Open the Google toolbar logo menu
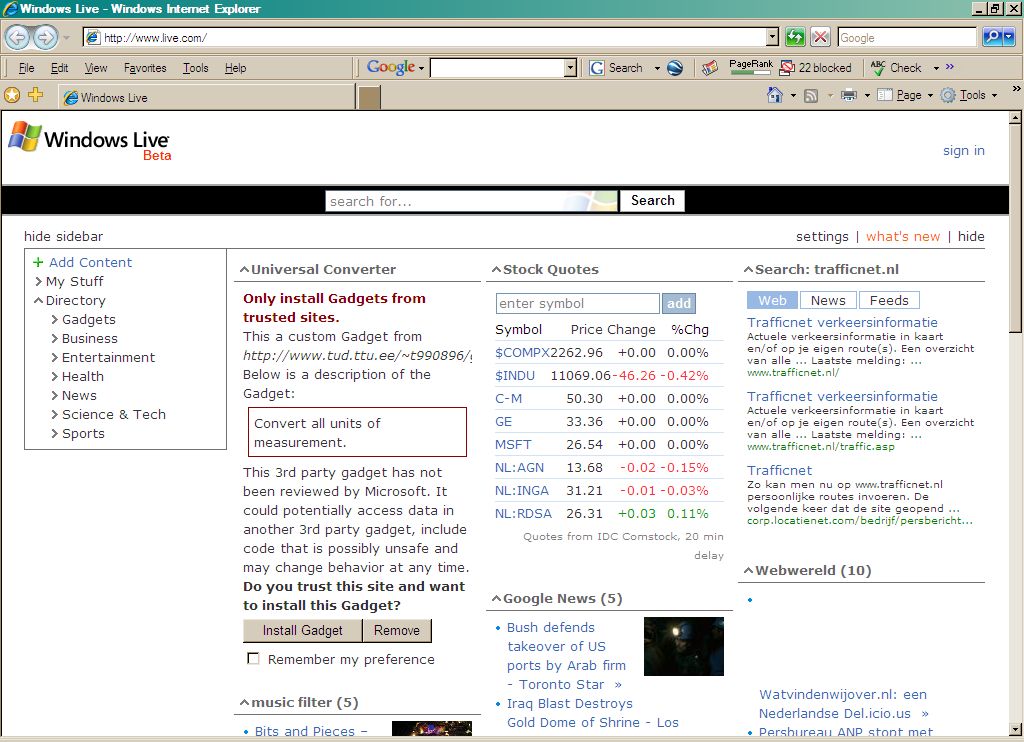The image size is (1024, 742). pyautogui.click(x=395, y=67)
